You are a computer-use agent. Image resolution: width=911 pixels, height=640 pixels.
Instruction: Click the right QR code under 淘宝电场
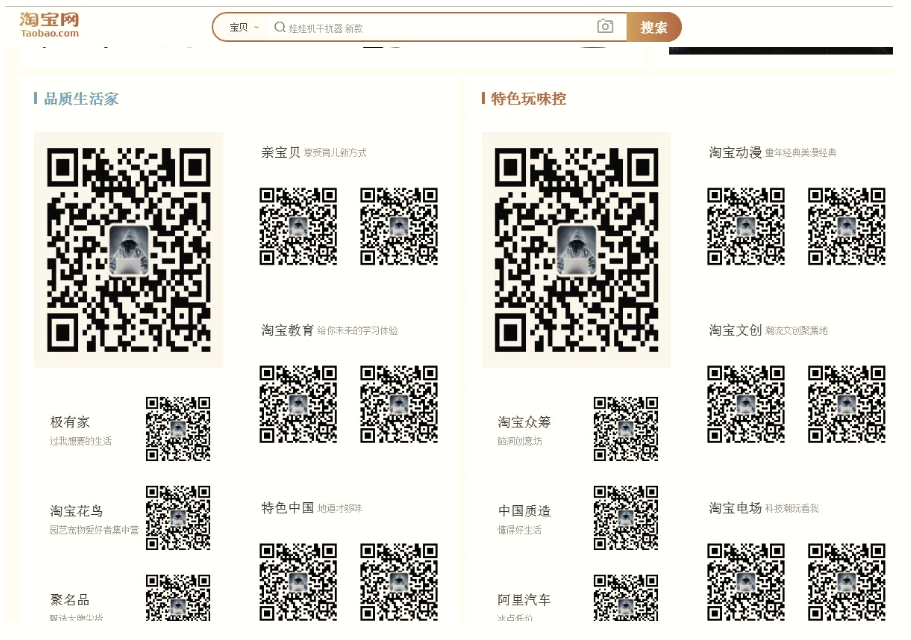[x=847, y=581]
